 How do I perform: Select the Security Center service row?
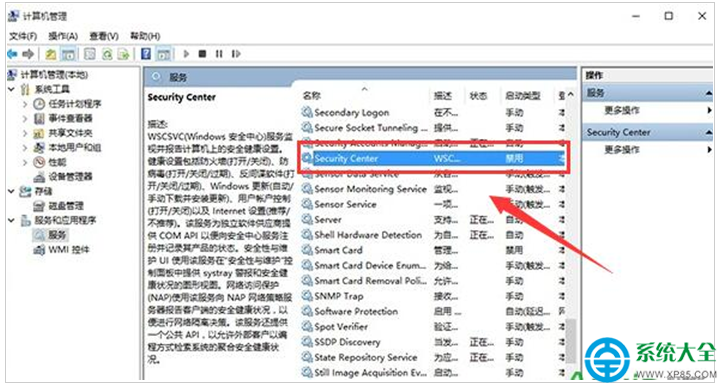coord(432,159)
